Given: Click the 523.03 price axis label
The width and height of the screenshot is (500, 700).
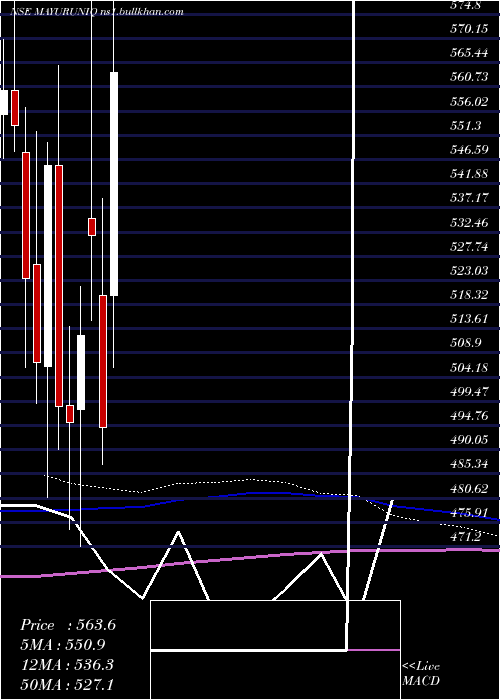Looking at the screenshot, I should 469,271.
